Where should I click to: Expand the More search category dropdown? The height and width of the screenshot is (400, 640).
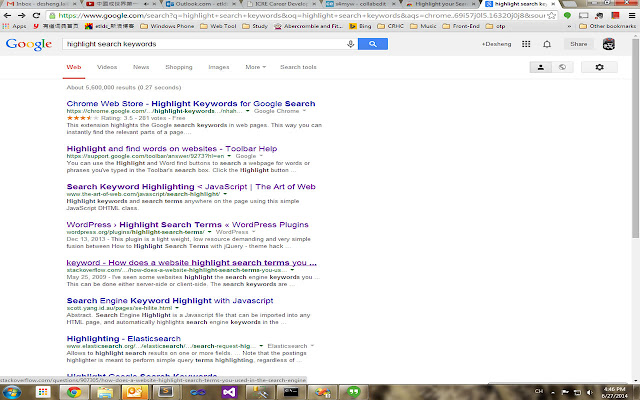pos(256,67)
